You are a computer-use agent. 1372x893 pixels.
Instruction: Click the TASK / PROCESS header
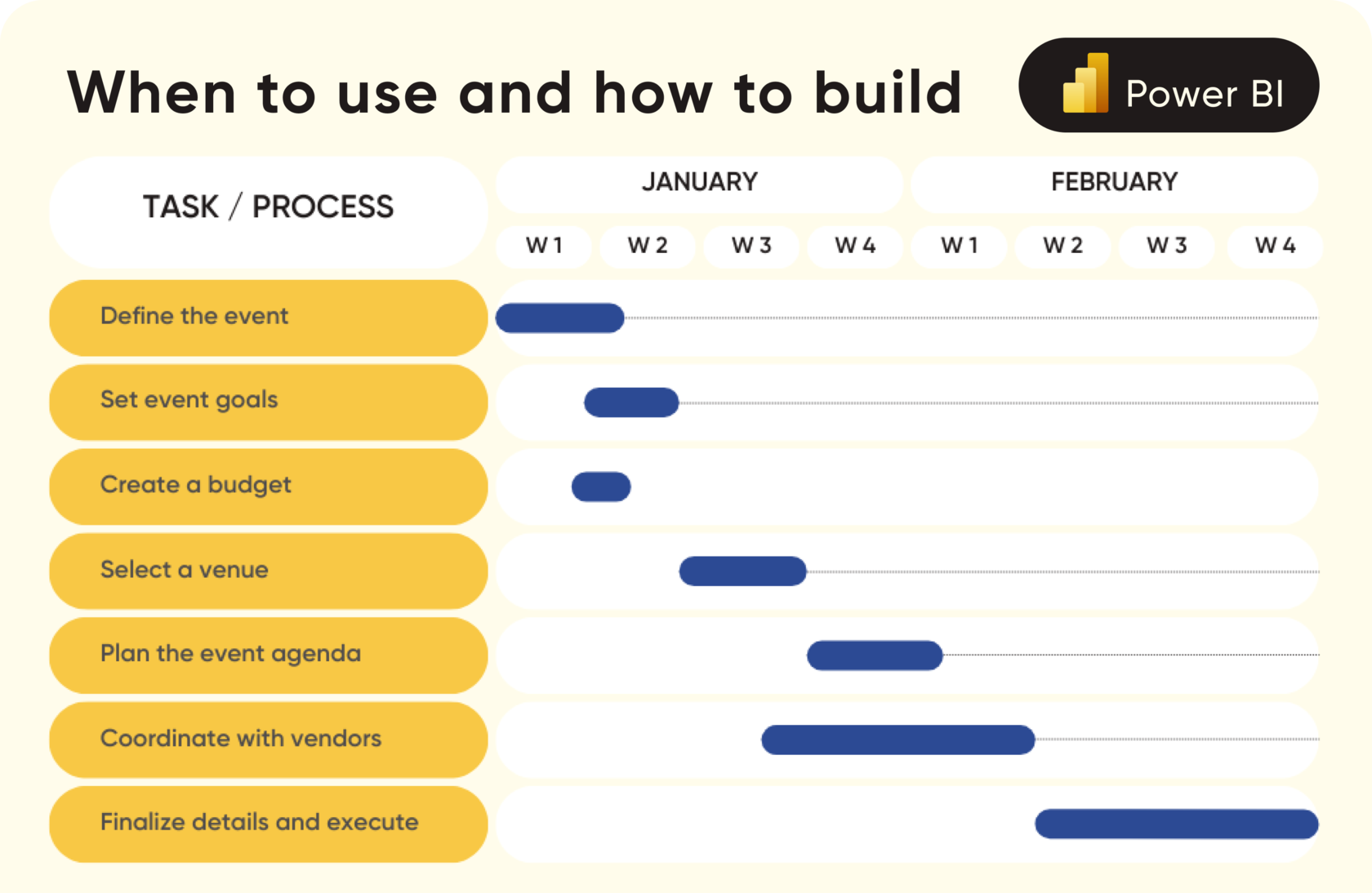(x=268, y=207)
